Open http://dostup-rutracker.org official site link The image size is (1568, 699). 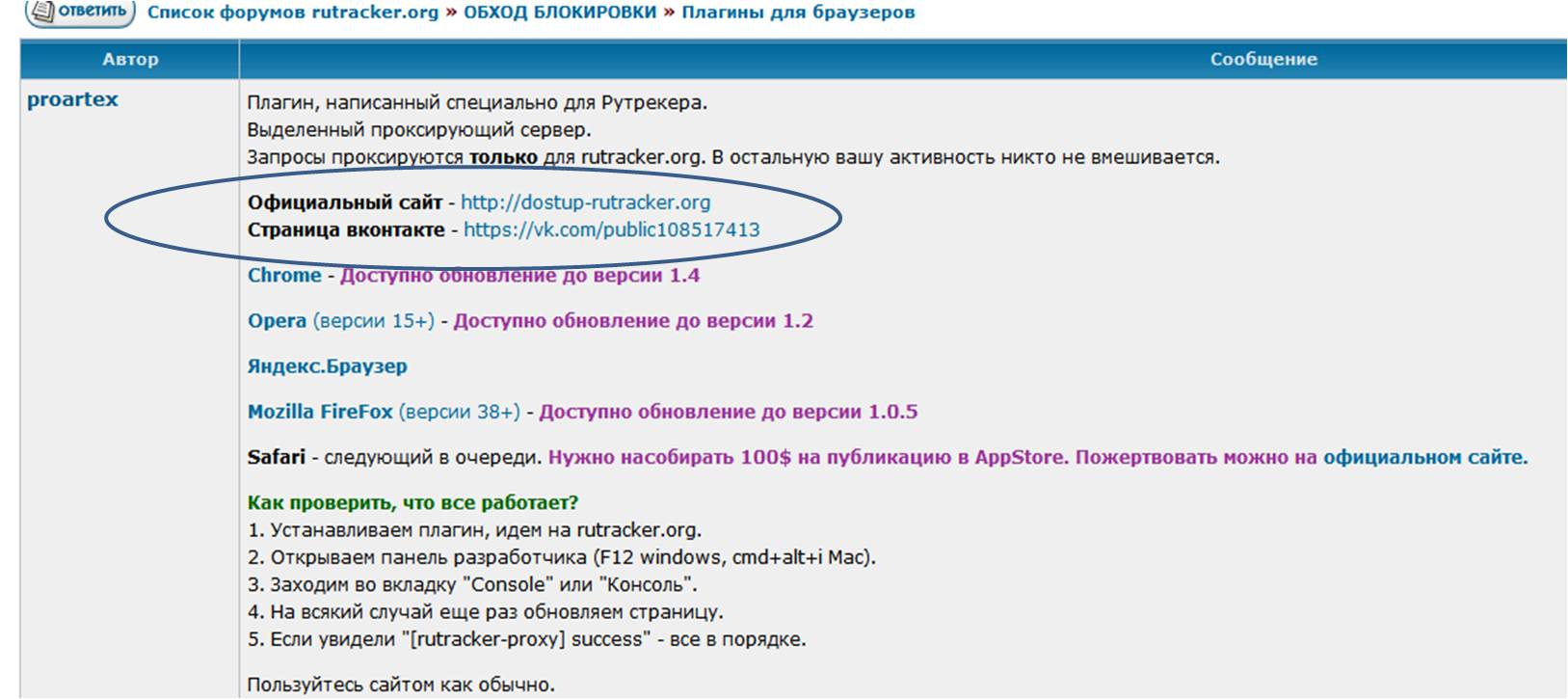point(585,202)
